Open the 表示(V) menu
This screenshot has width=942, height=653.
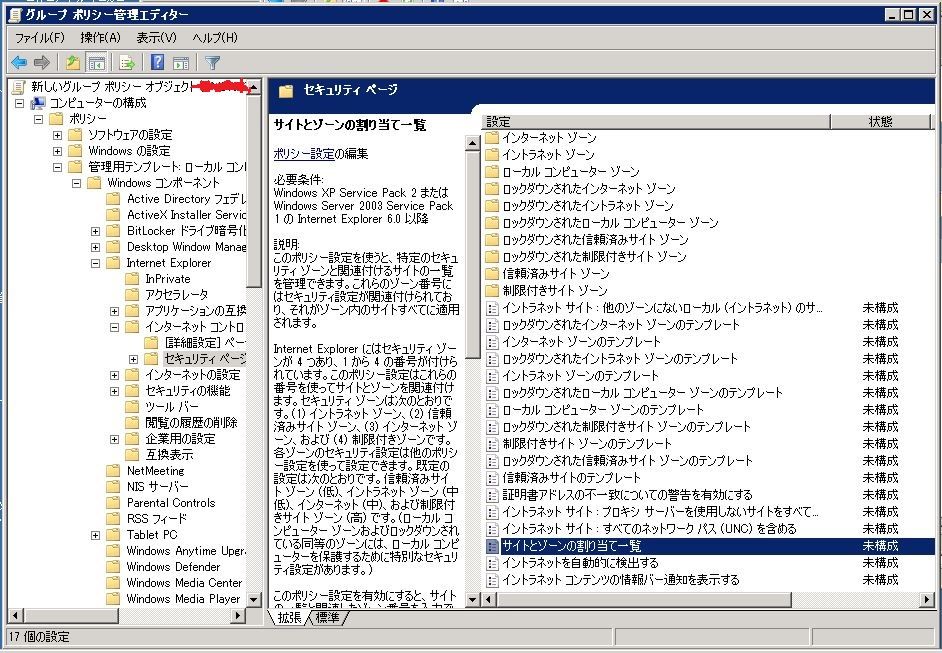(x=156, y=38)
